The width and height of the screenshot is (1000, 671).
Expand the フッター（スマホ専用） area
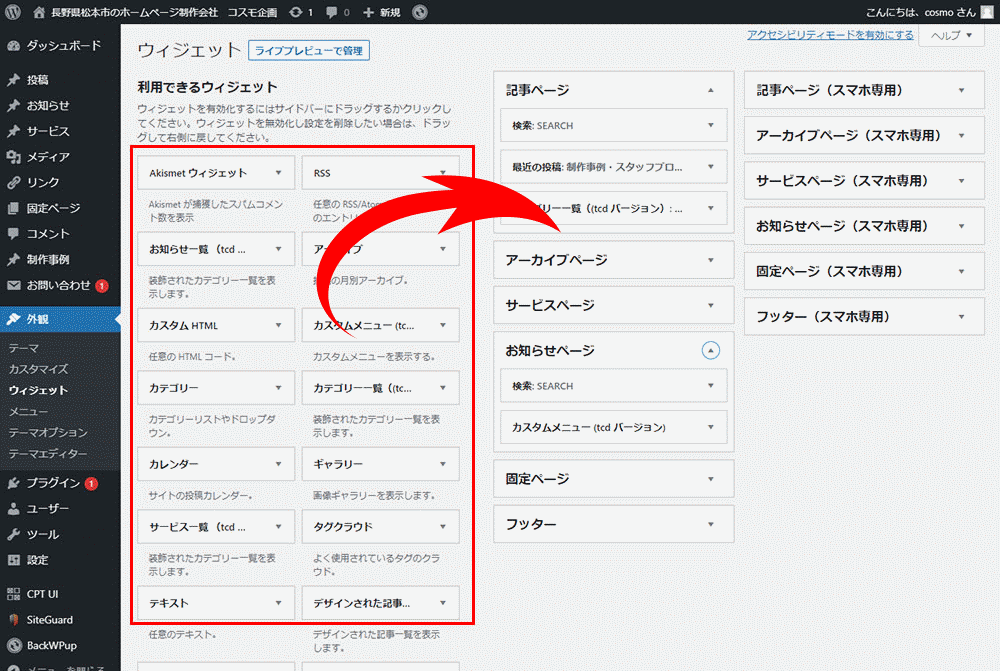[961, 317]
